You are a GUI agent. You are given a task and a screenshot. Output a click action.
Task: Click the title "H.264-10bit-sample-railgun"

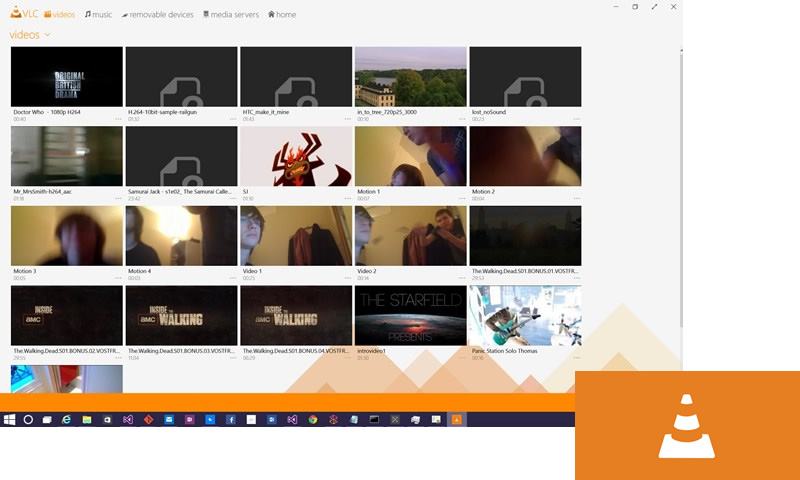(162, 112)
